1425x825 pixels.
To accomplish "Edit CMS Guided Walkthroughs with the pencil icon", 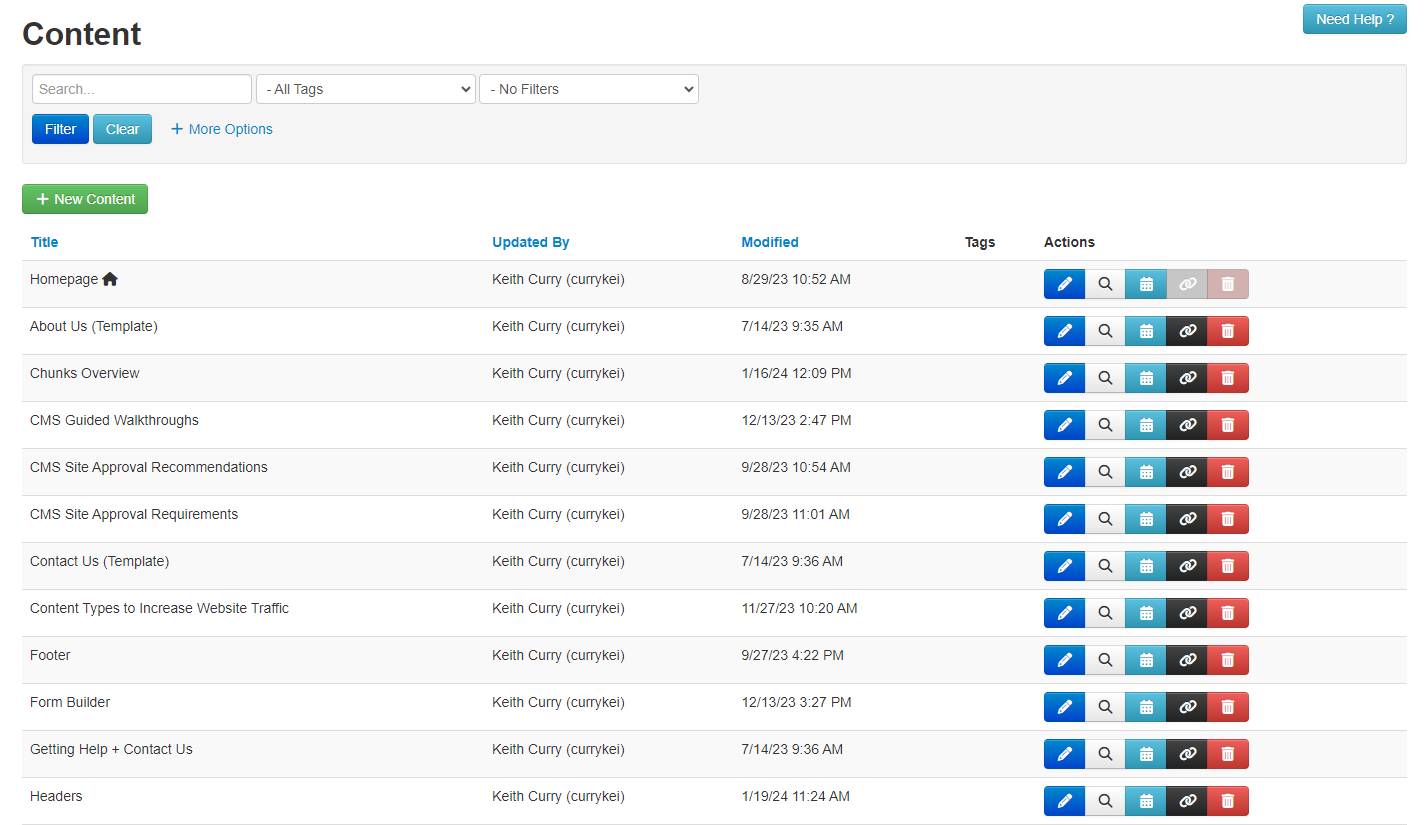I will point(1063,424).
